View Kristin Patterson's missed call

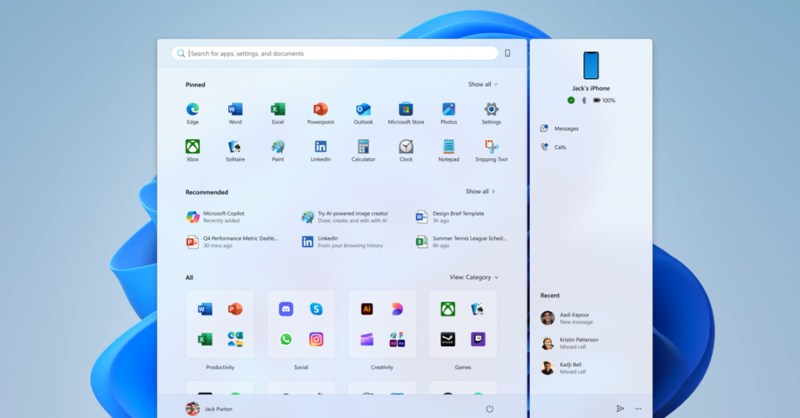tap(570, 343)
